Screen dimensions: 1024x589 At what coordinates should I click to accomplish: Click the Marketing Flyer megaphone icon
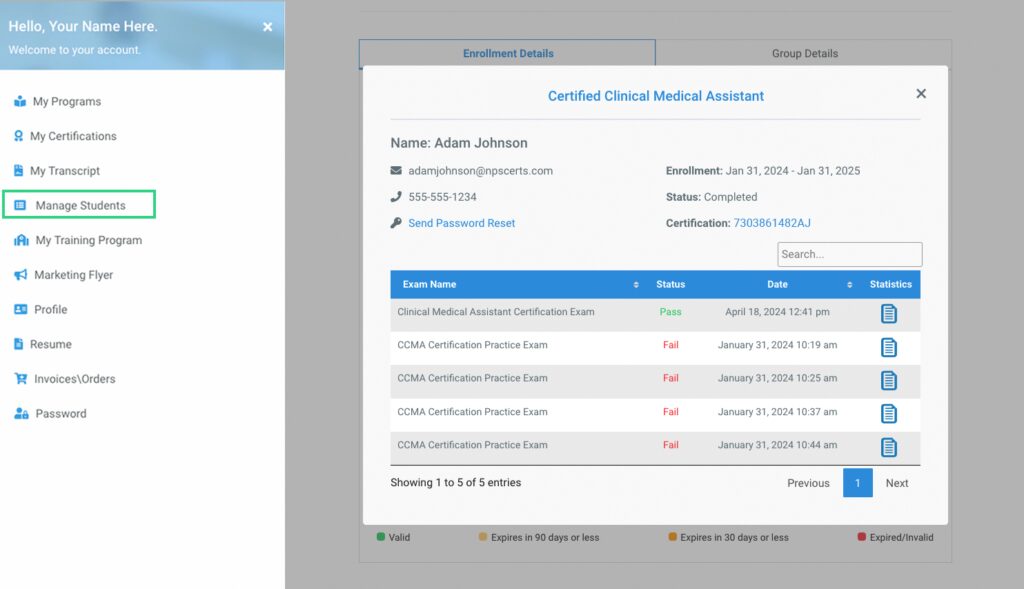(21, 275)
